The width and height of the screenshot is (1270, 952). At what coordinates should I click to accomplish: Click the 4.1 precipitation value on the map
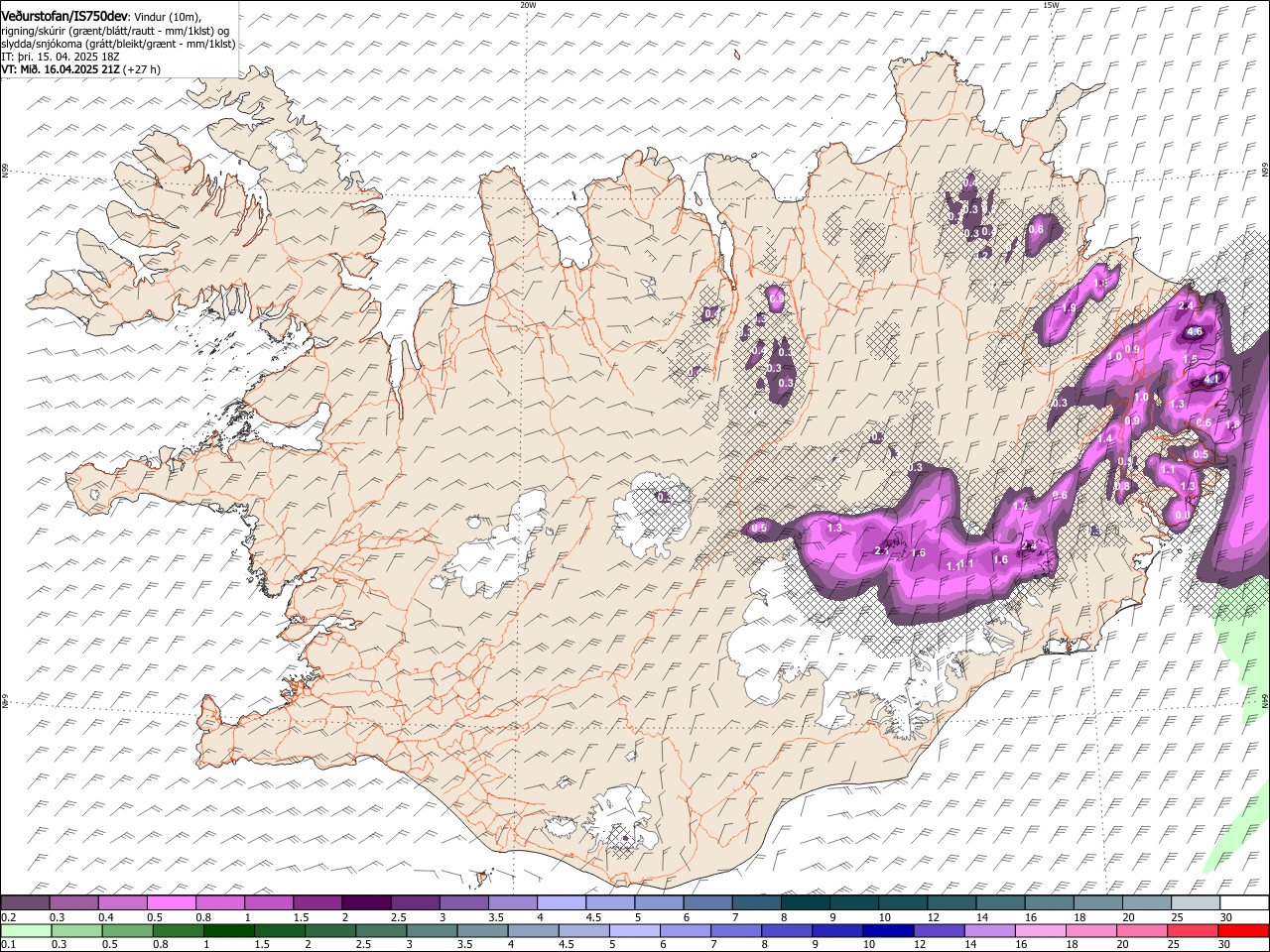click(1211, 379)
